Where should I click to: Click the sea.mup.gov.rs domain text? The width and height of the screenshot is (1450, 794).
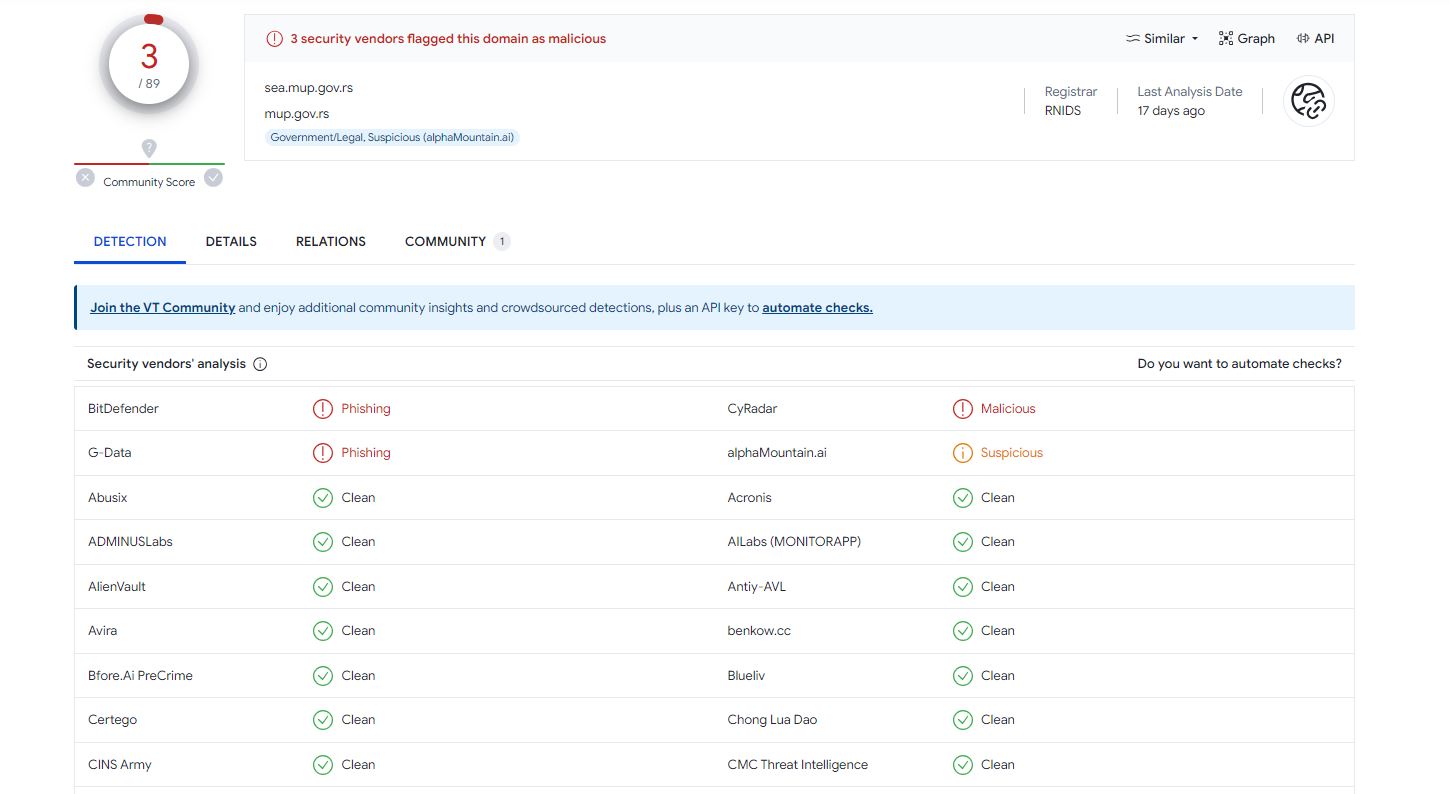tap(309, 88)
